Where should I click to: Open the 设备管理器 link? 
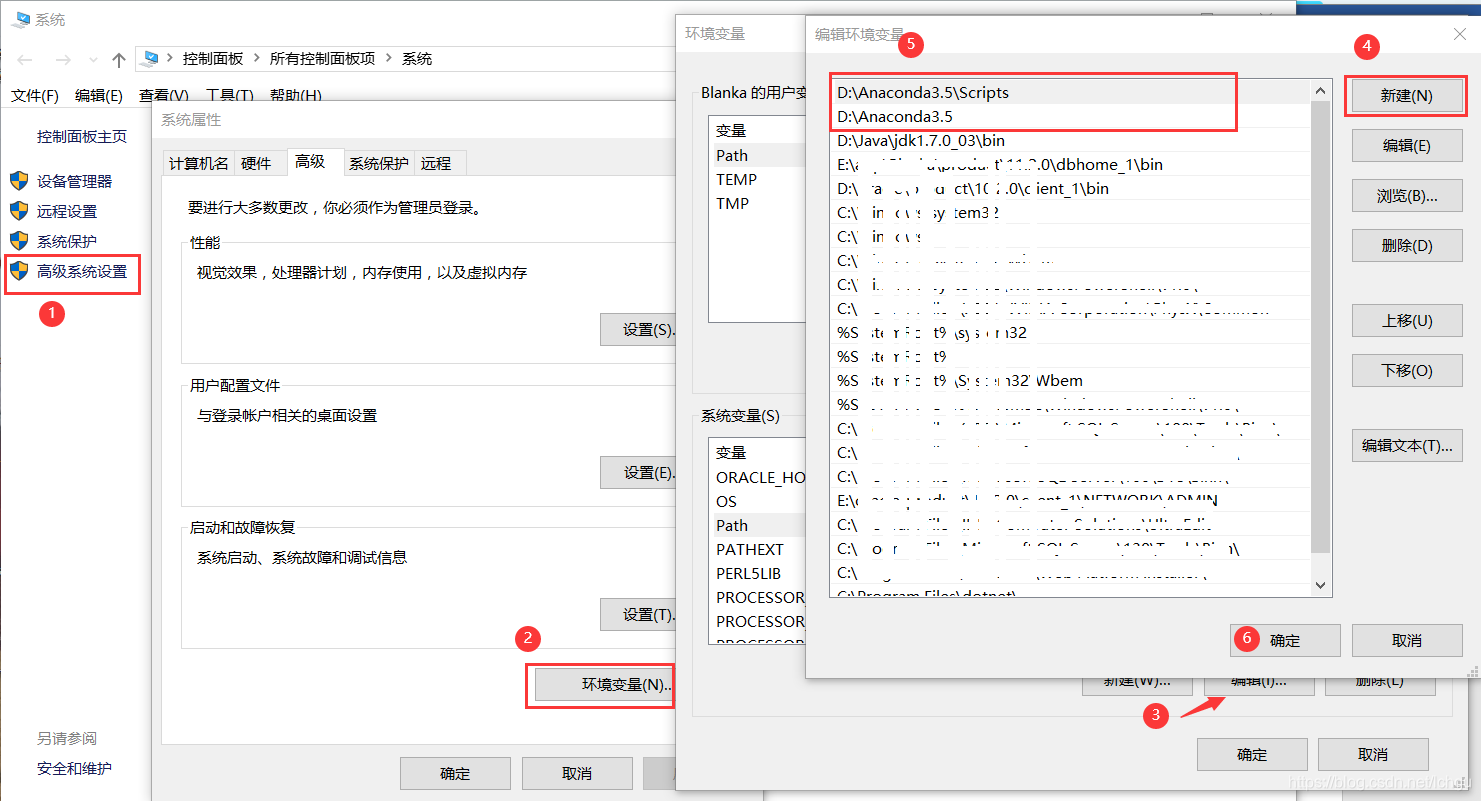pos(75,181)
